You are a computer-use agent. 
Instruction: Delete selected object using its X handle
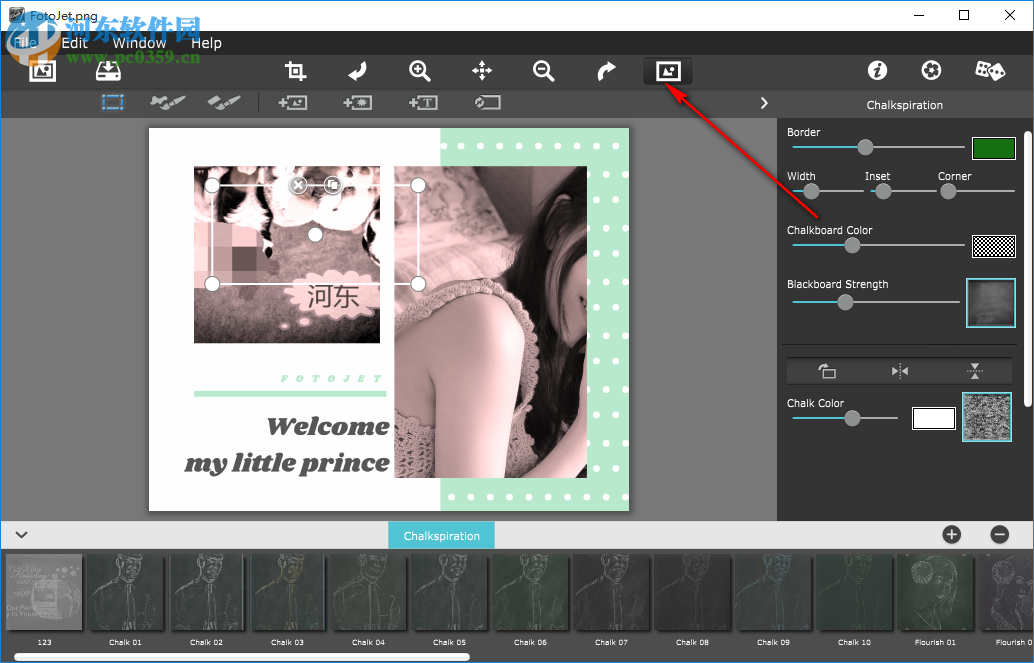298,185
